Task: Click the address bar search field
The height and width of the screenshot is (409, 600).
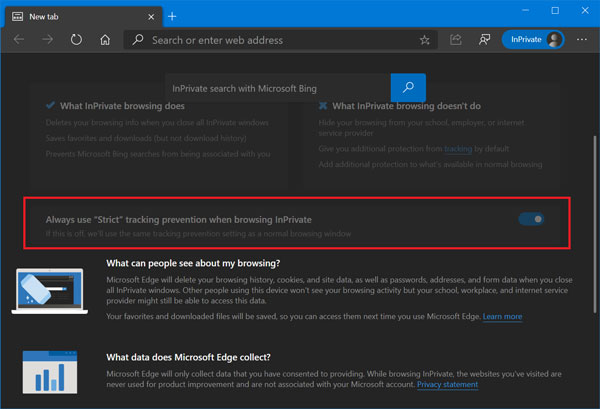Action: click(280, 40)
